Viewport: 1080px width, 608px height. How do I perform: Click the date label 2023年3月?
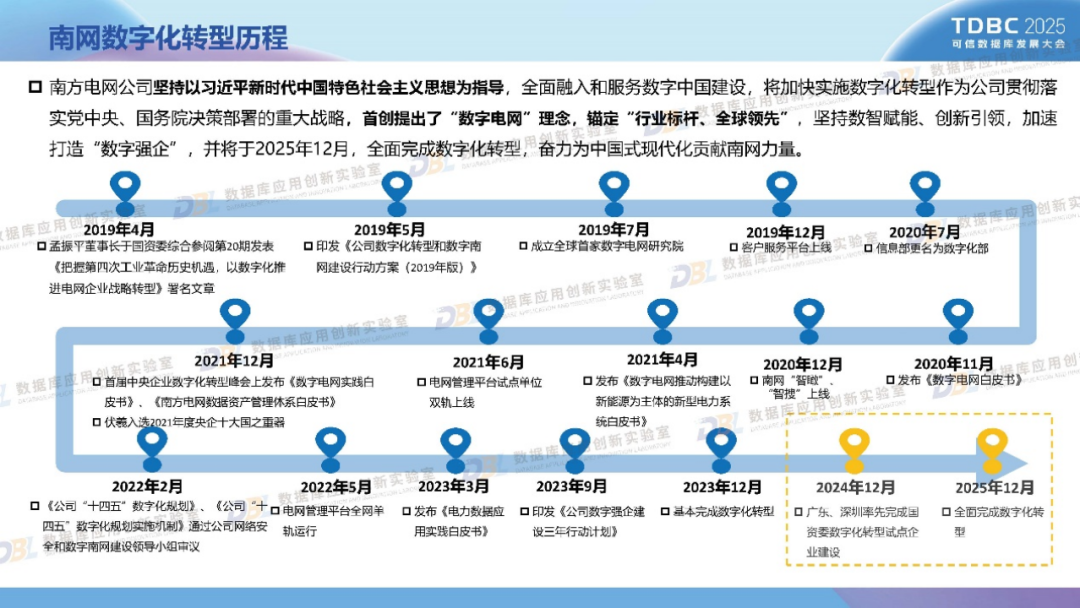(453, 486)
